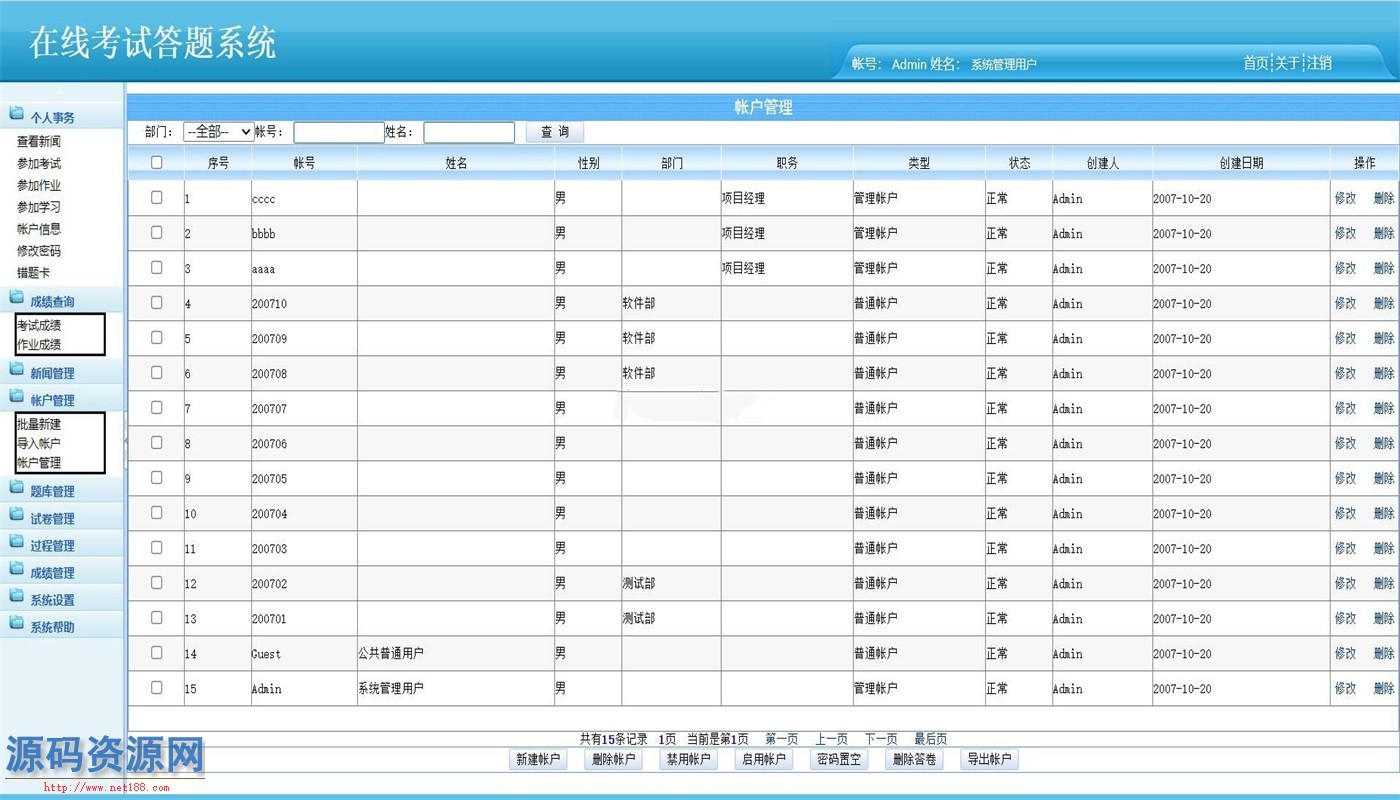
Task: Click 修改 link for the Admin row
Action: [x=1345, y=689]
